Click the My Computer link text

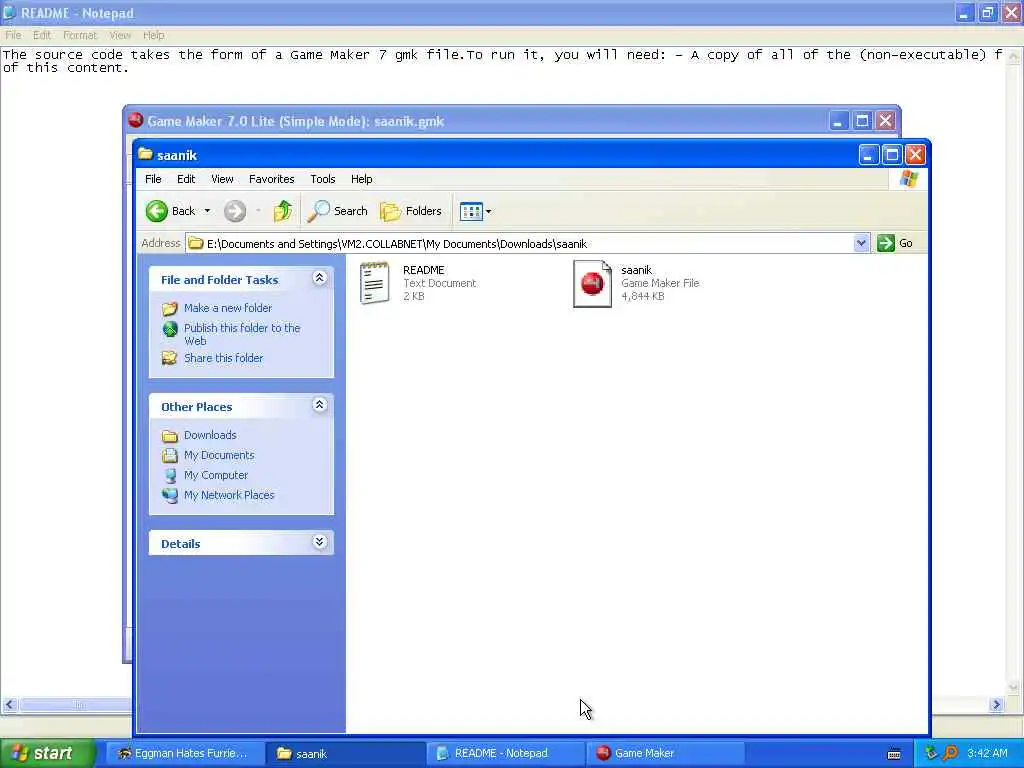(x=216, y=475)
